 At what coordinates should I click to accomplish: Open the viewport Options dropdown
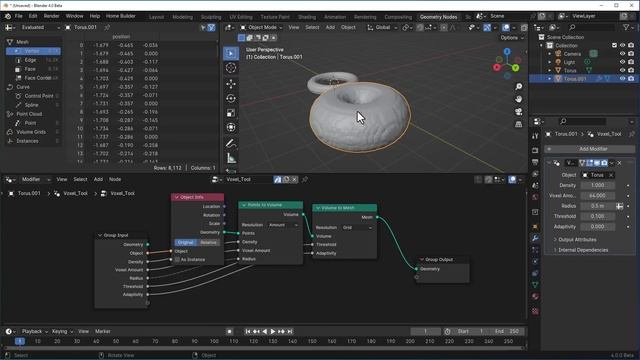pos(511,38)
